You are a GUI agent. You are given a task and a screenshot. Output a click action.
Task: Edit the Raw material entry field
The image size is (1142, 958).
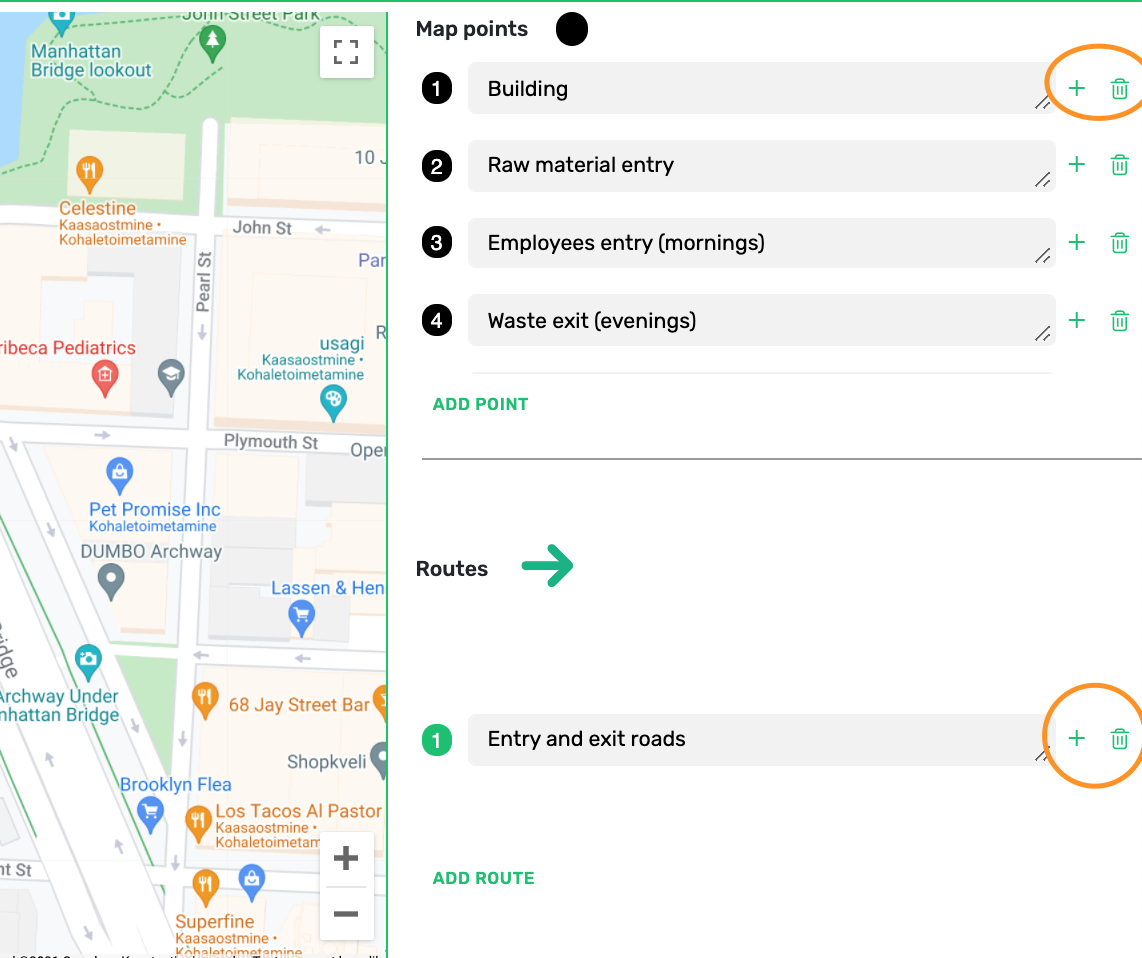(x=761, y=165)
